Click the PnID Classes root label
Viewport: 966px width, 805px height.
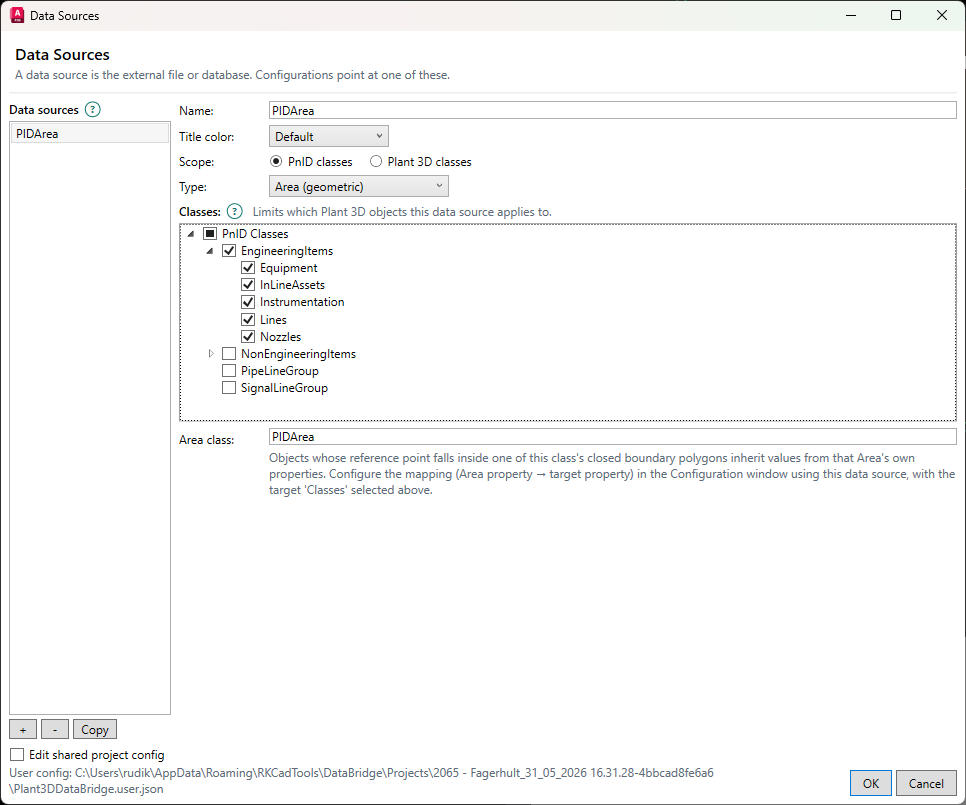255,233
